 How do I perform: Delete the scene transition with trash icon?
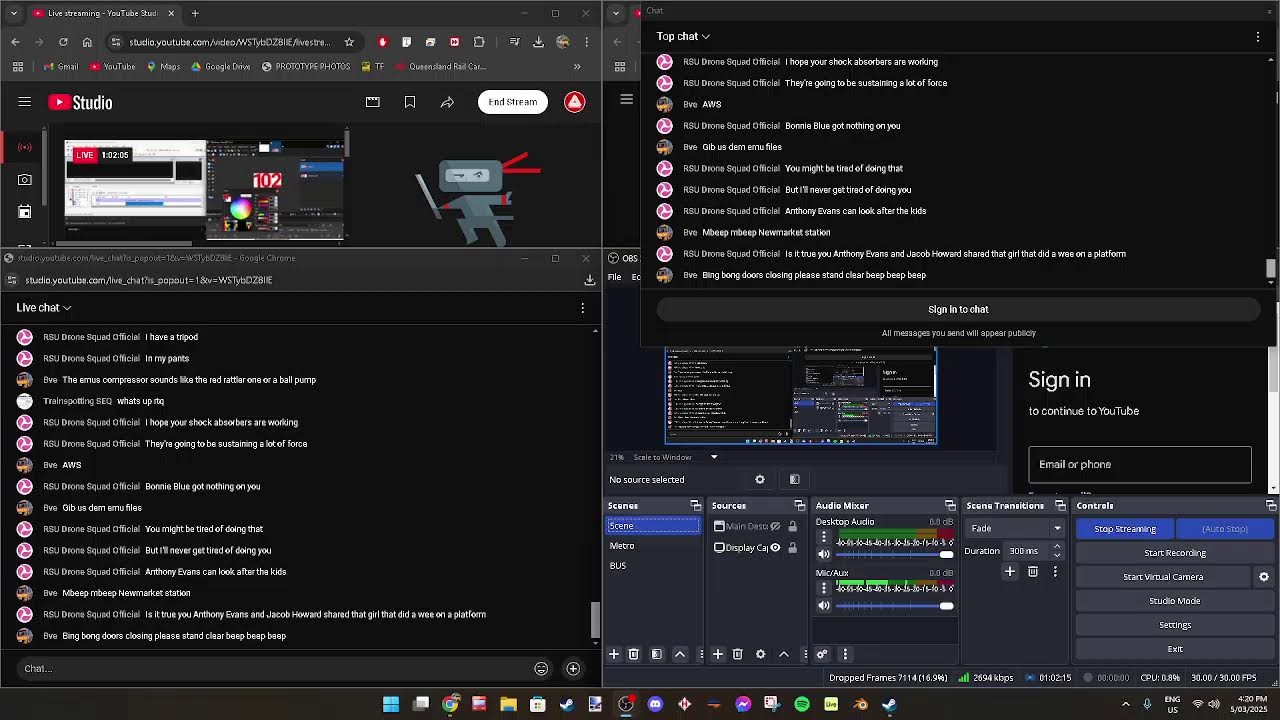[x=1033, y=572]
